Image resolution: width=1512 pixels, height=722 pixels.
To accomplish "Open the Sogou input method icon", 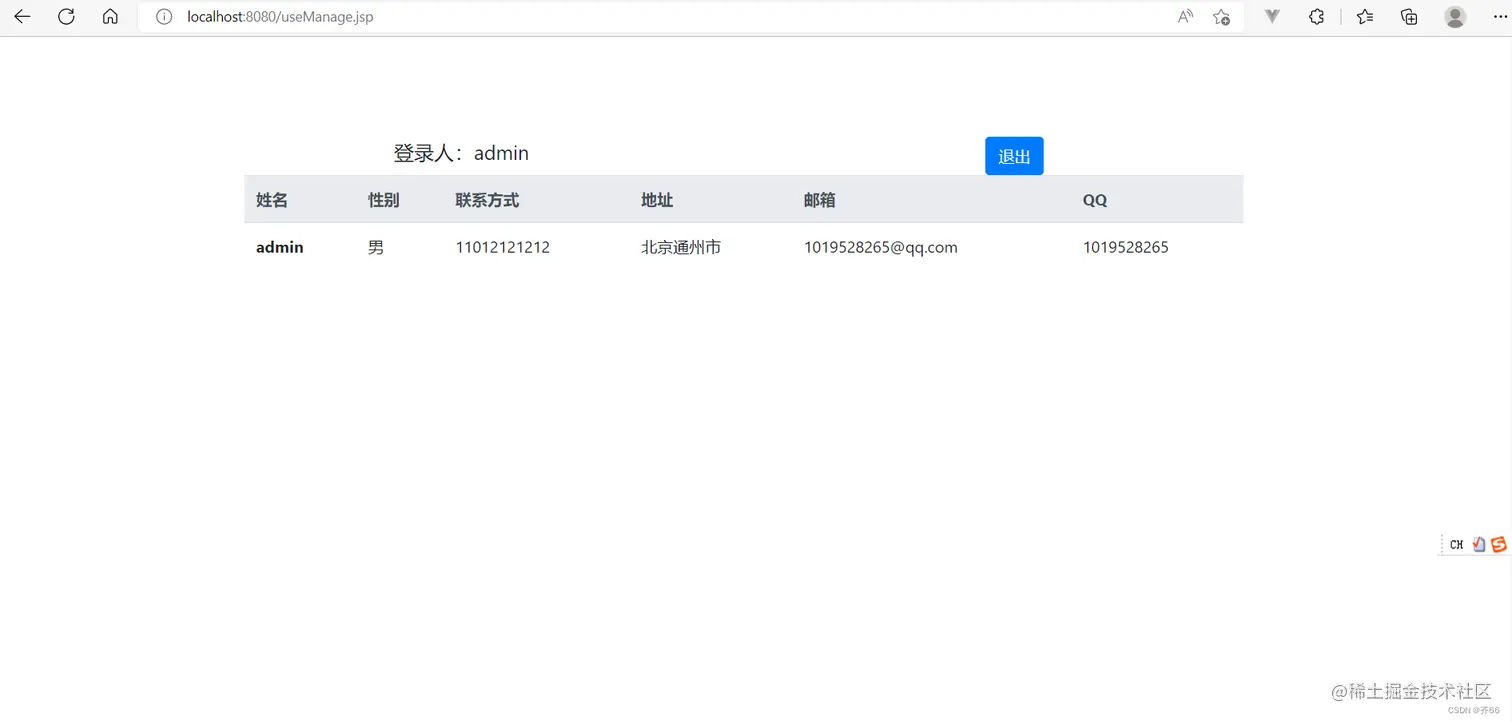I will 1497,544.
